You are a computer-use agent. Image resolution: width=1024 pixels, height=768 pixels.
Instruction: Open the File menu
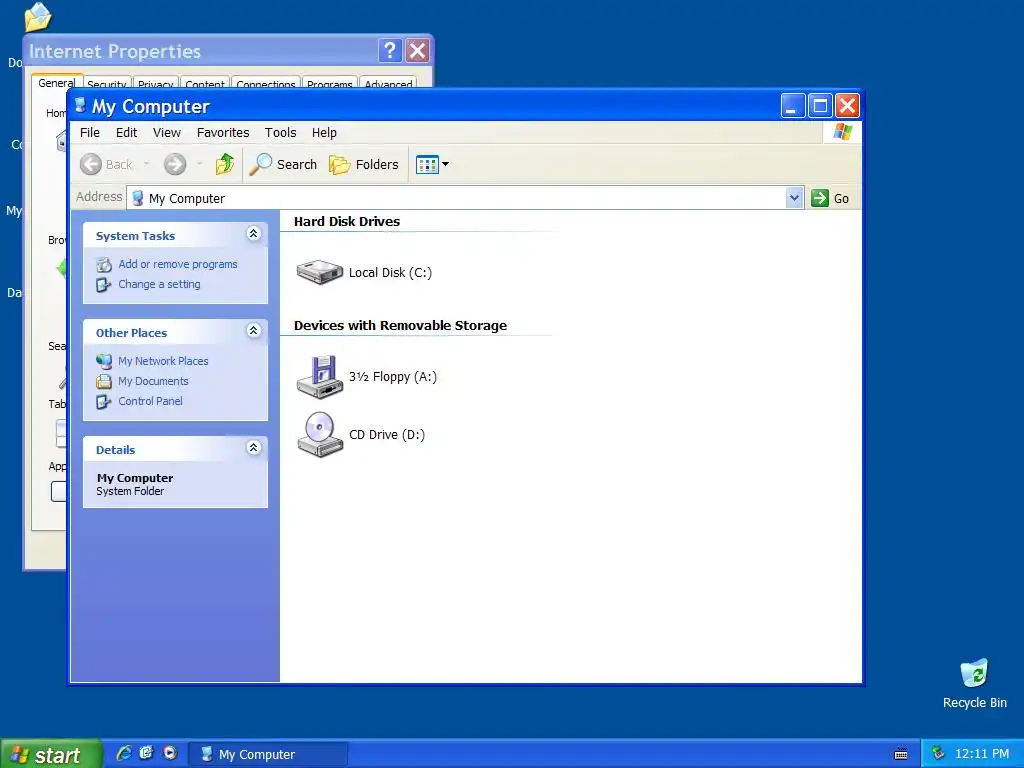click(x=89, y=133)
